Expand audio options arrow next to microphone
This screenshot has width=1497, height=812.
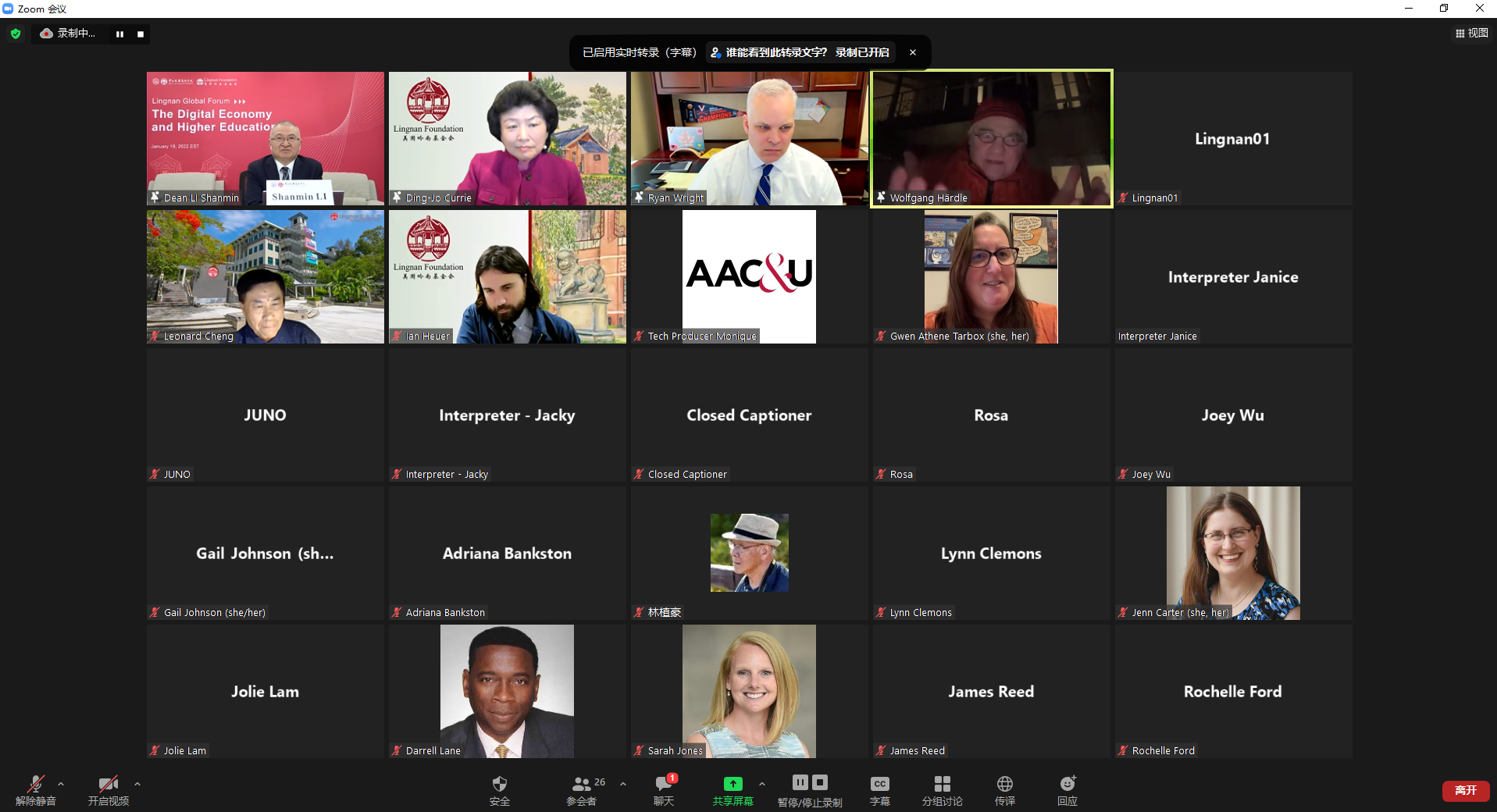pyautogui.click(x=61, y=784)
